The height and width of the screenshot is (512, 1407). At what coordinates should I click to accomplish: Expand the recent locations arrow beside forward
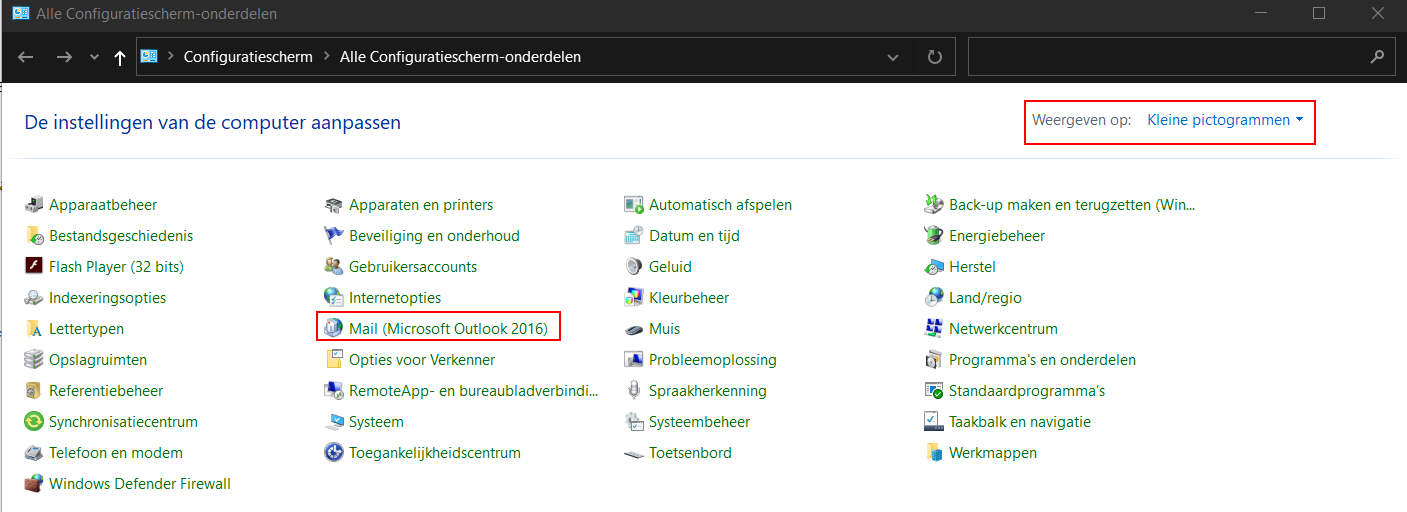(x=94, y=57)
